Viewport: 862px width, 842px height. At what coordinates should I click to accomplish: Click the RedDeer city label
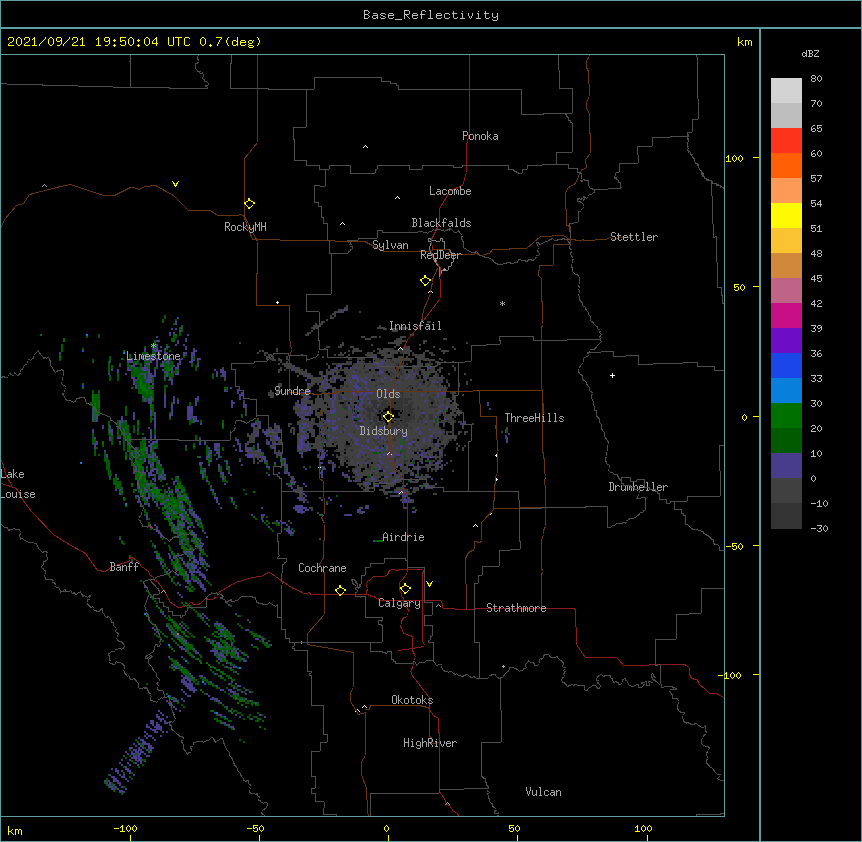[x=440, y=255]
